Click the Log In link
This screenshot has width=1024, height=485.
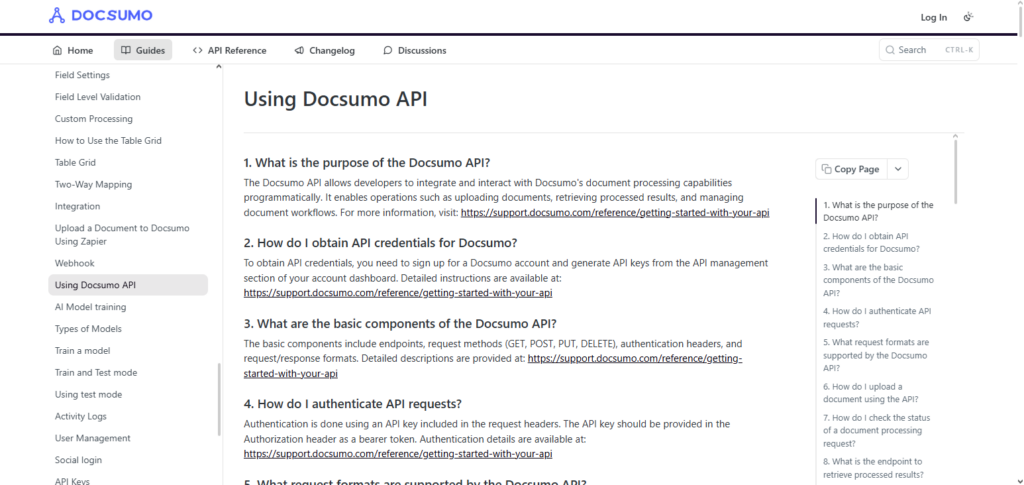click(x=933, y=18)
